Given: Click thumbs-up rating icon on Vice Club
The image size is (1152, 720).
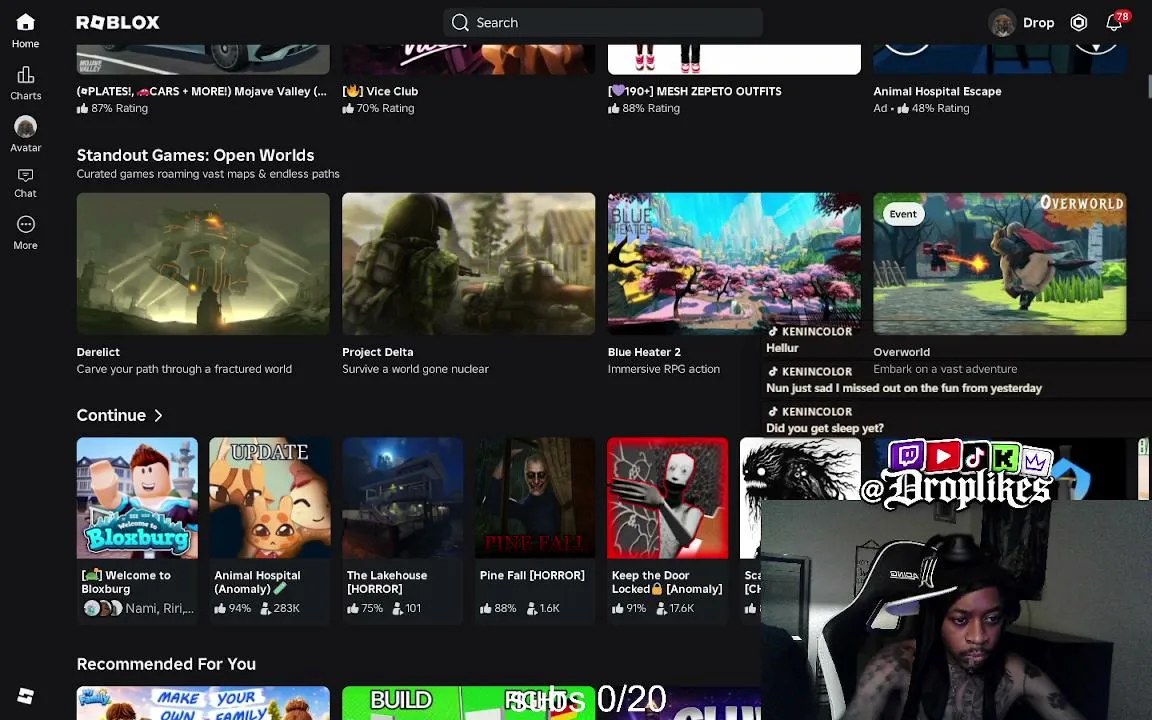Looking at the screenshot, I should coord(348,108).
